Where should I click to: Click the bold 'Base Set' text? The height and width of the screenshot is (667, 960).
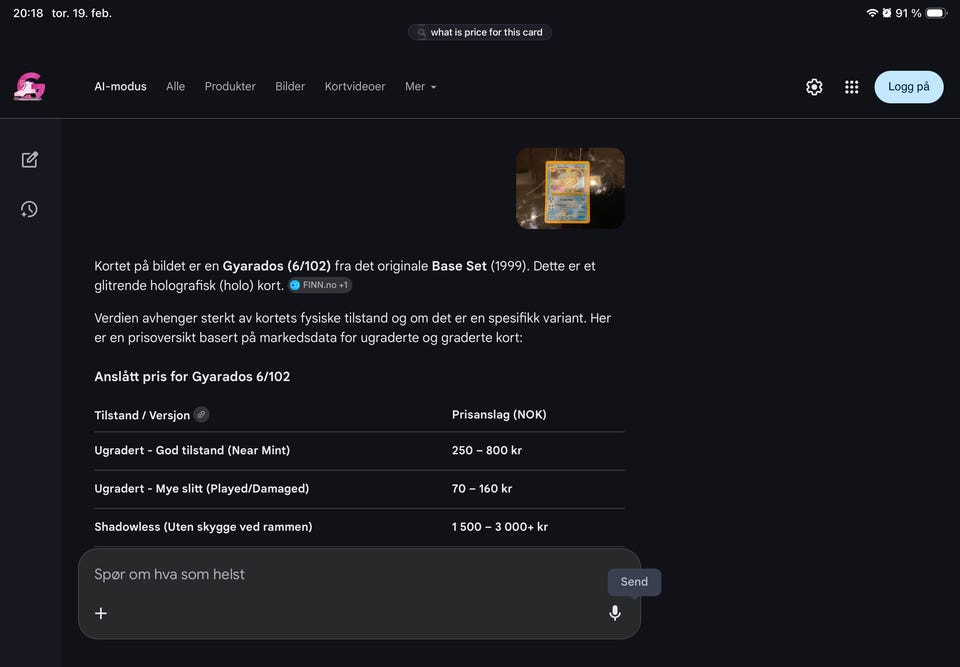[x=459, y=266]
